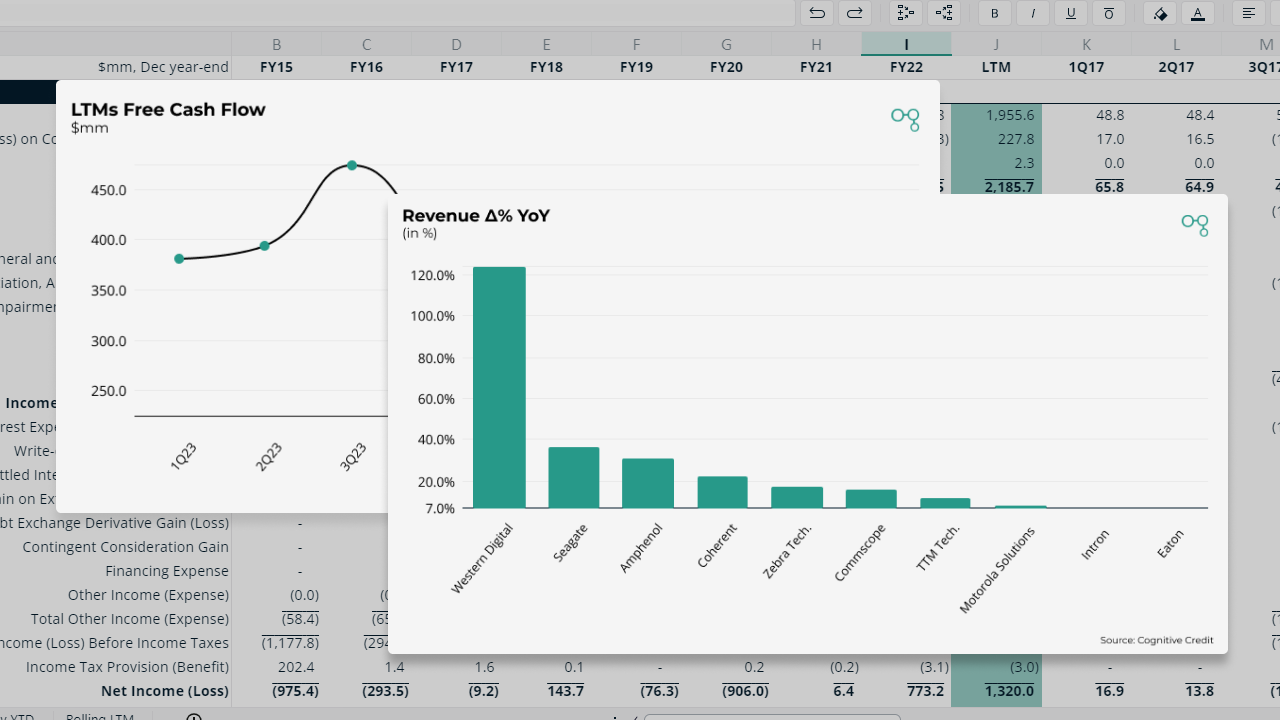The image size is (1280, 720).
Task: Toggle bold formatting
Action: 995,13
